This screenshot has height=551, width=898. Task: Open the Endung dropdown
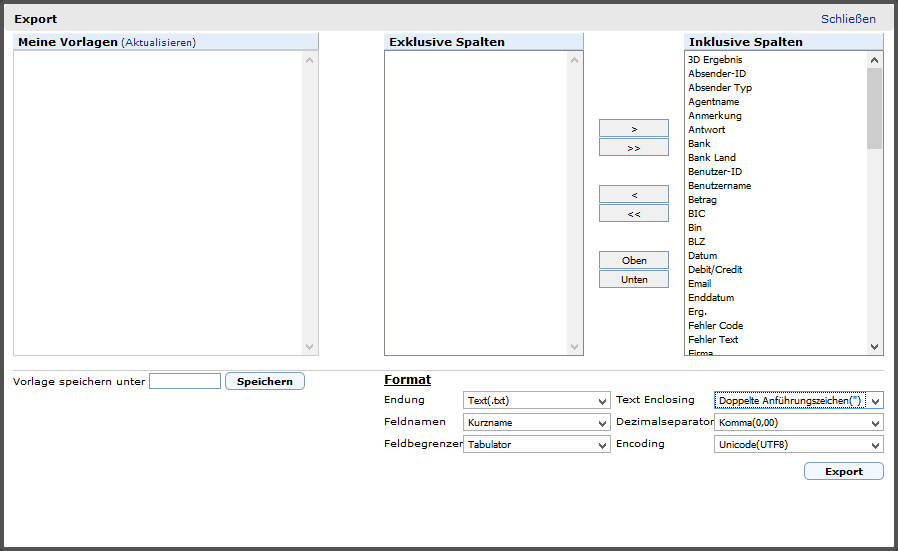537,400
